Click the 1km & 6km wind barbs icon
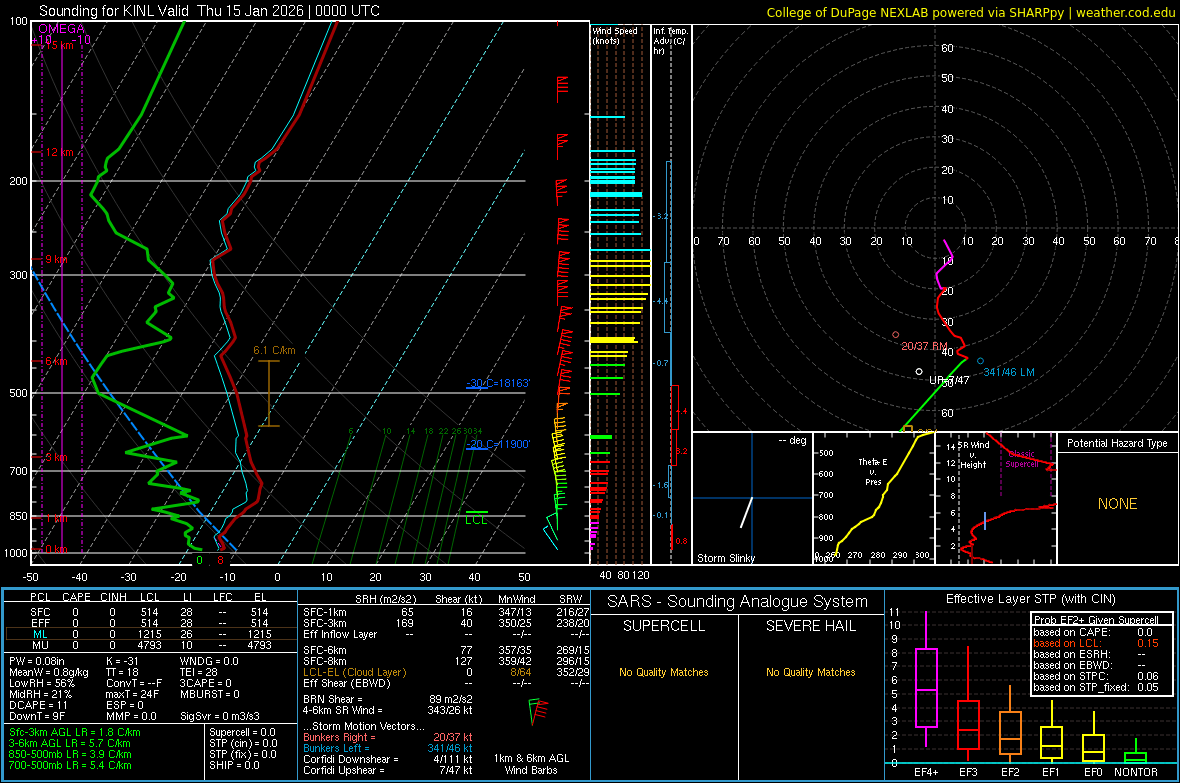The height and width of the screenshot is (783, 1180). click(537, 711)
